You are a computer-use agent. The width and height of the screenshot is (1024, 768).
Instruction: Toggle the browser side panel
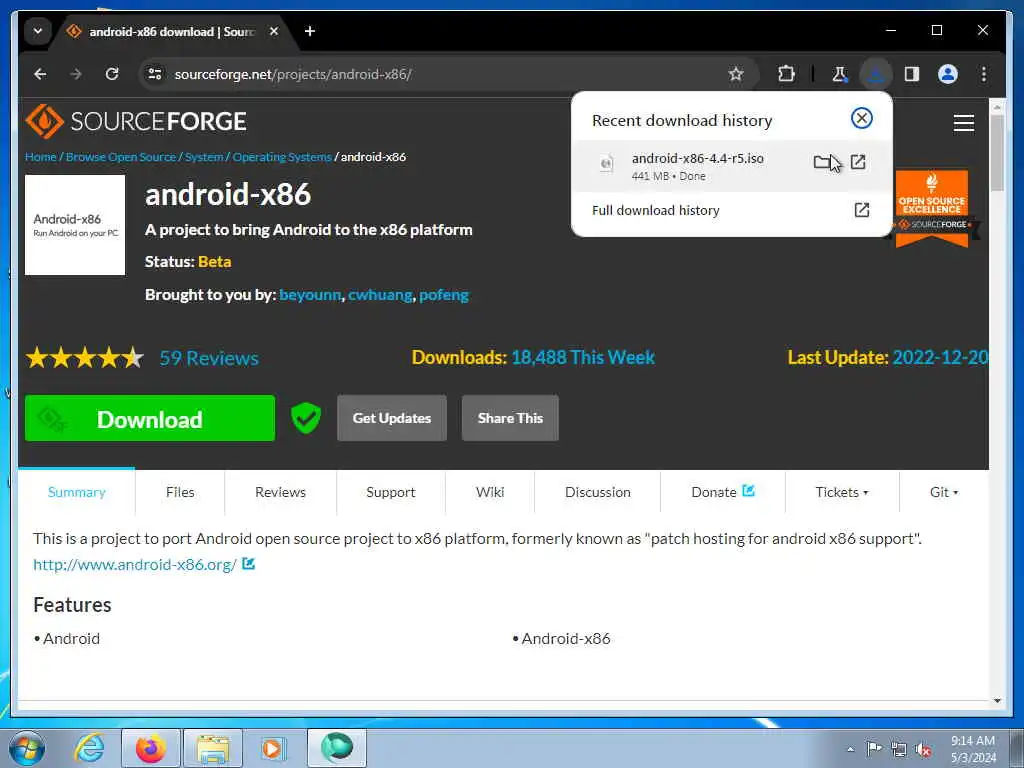click(x=912, y=74)
